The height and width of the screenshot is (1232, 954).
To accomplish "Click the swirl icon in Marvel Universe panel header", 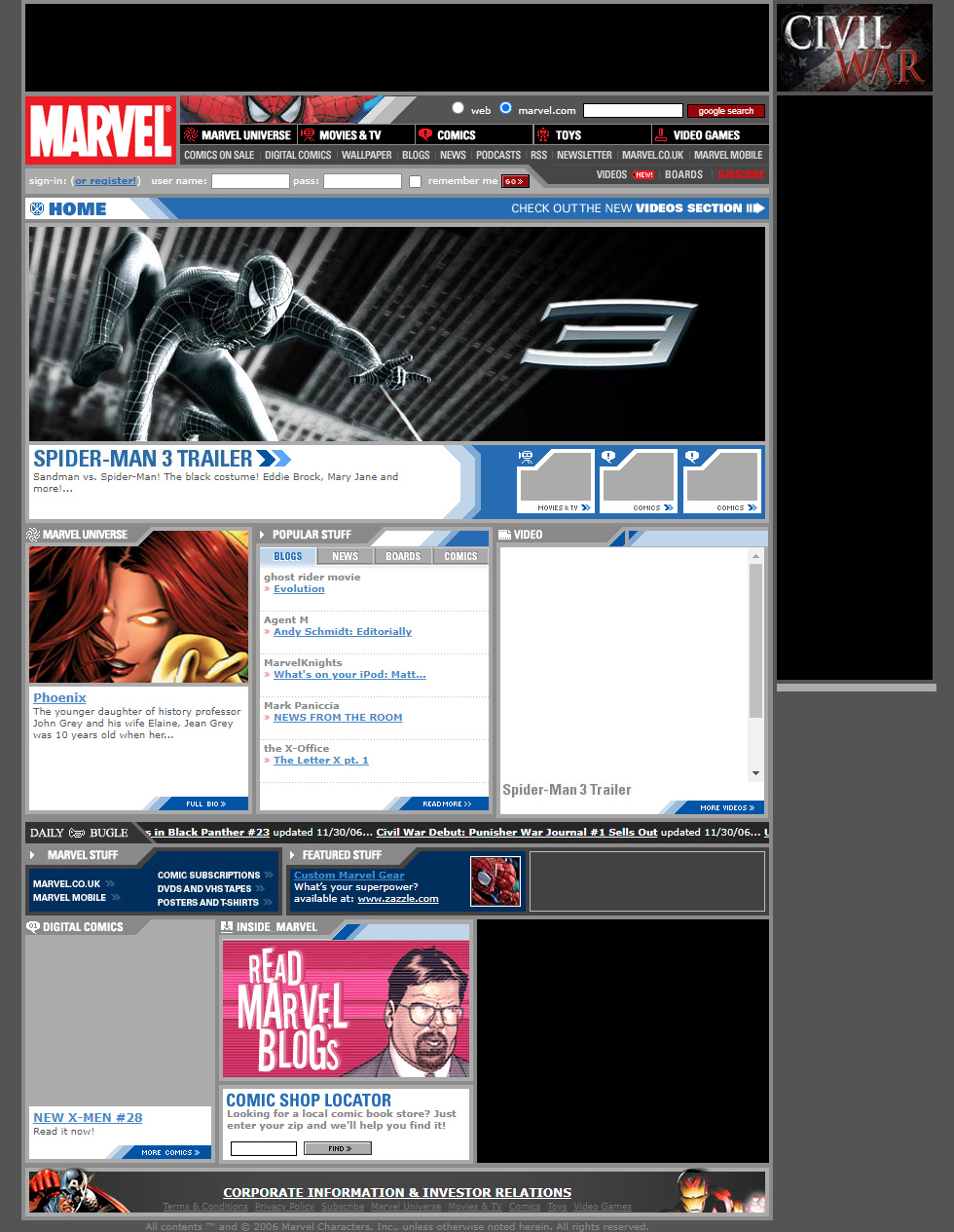I will (x=33, y=535).
